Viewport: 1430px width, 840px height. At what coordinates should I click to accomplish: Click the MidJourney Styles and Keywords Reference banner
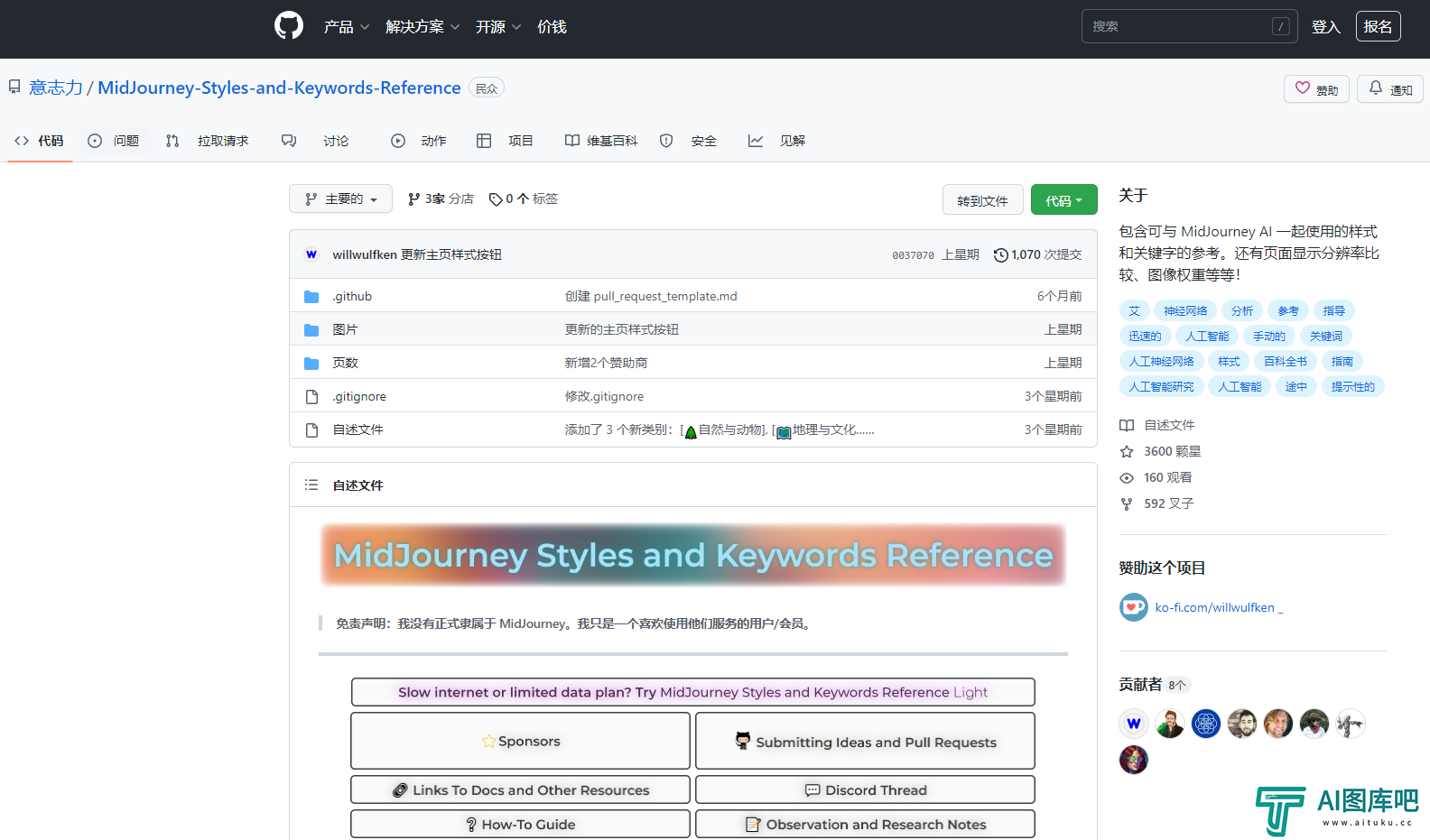[693, 555]
